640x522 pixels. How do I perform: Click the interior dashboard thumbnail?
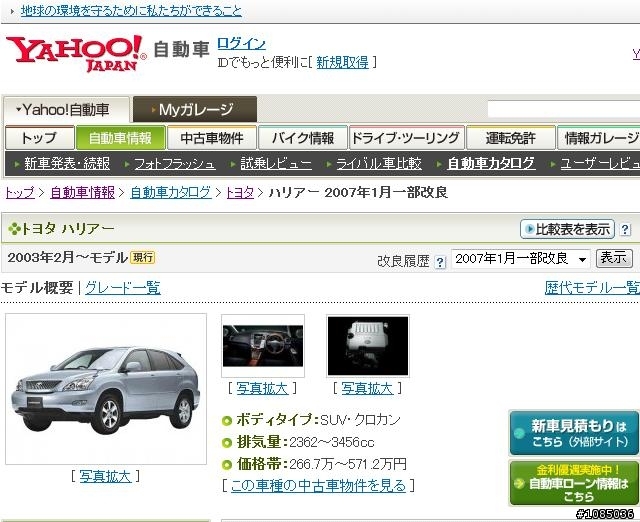263,346
